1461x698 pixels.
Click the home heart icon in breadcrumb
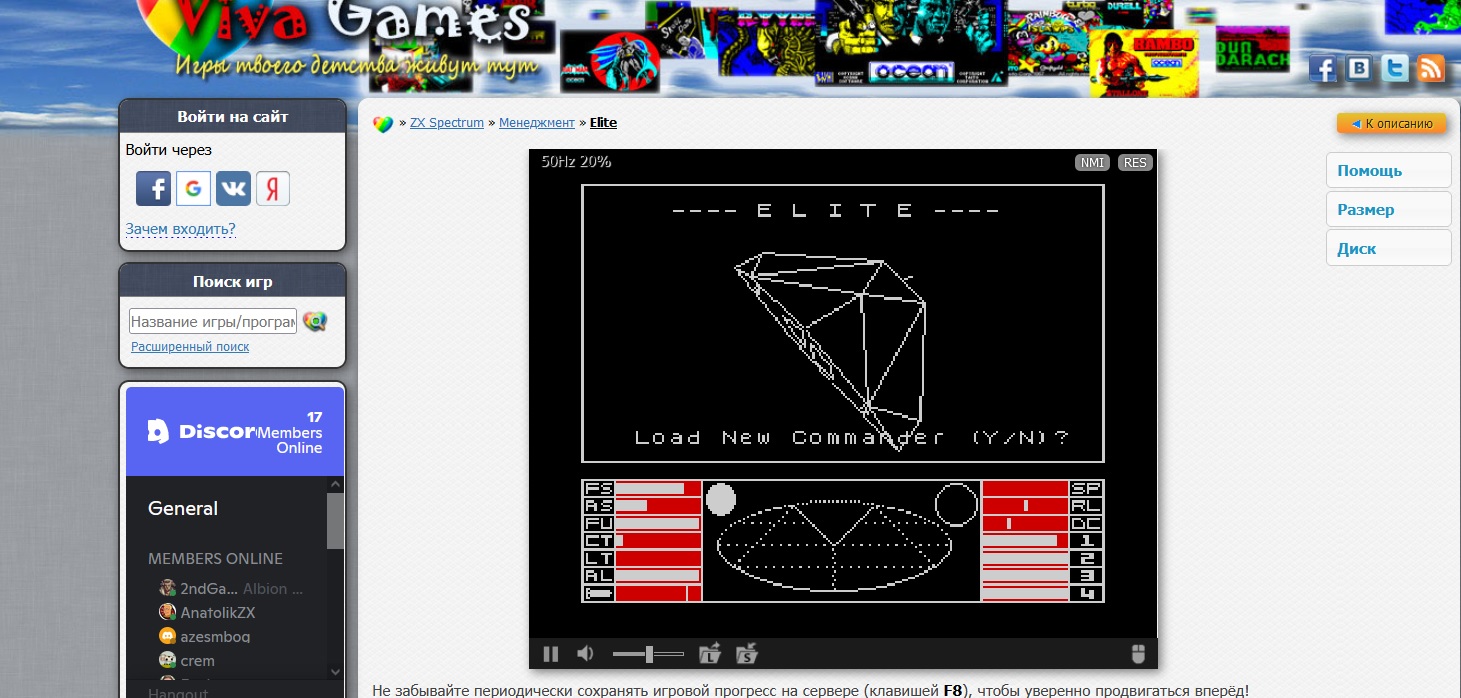(x=383, y=124)
